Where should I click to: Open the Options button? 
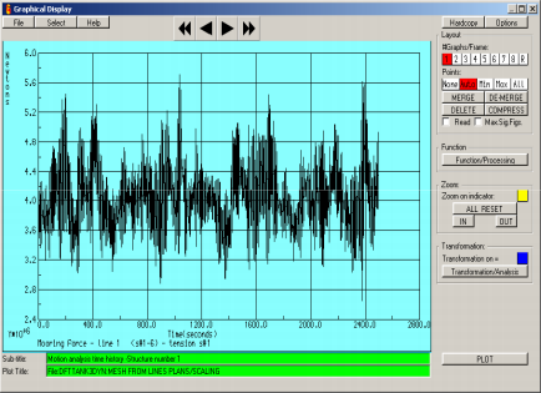[506, 23]
